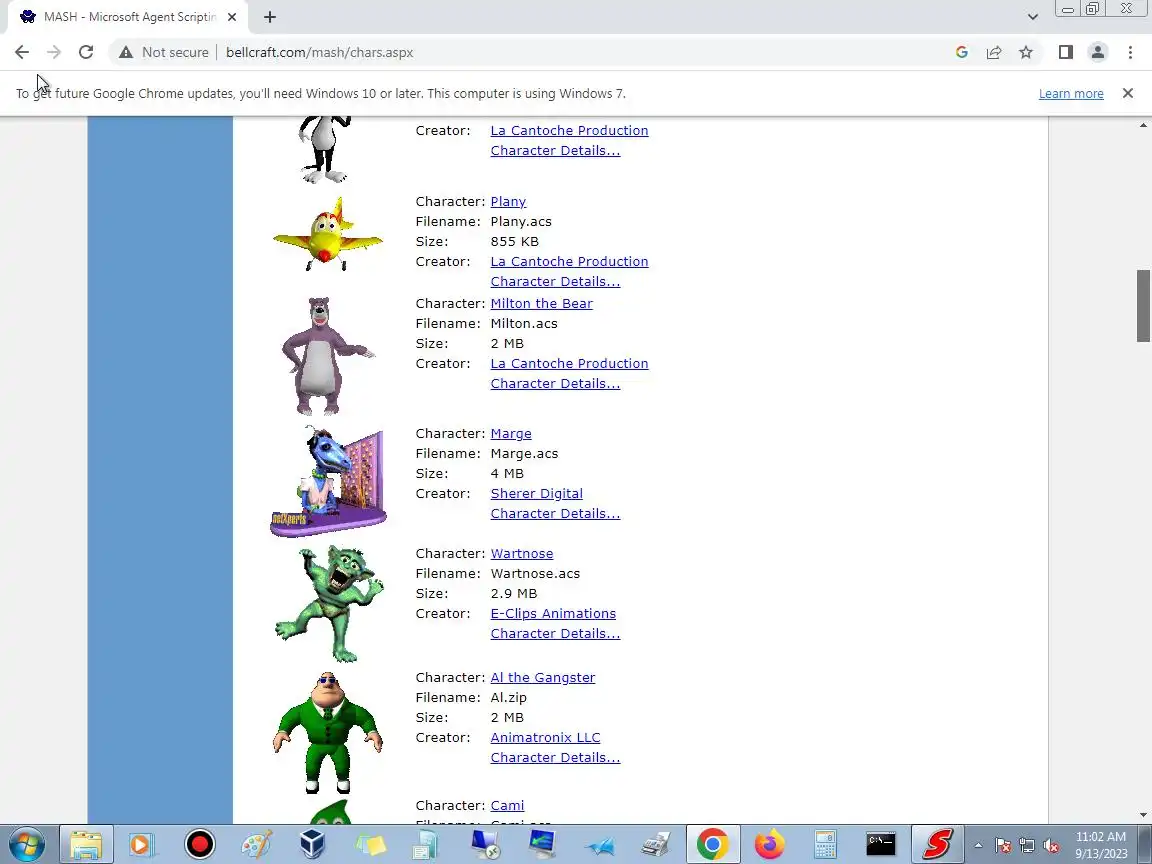Open Character Details for Wartnose
Image resolution: width=1152 pixels, height=864 pixels.
pos(555,633)
